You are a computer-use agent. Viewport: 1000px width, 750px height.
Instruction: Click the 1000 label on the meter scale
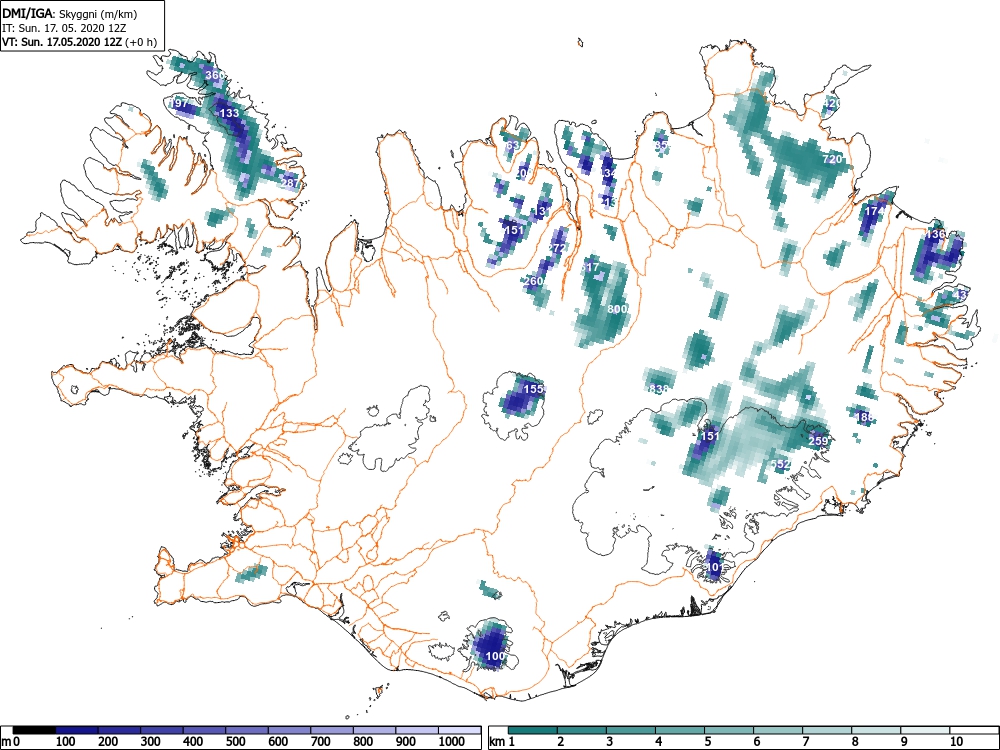coord(452,741)
